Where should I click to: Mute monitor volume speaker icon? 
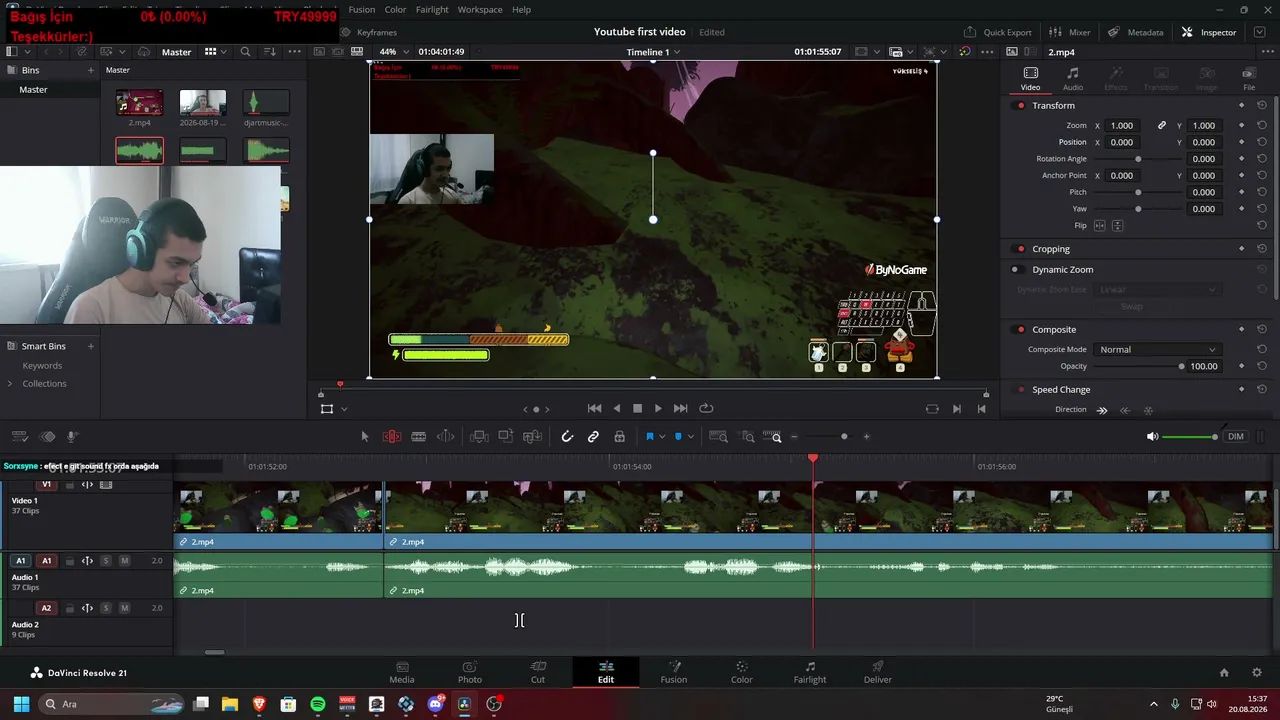[1152, 437]
